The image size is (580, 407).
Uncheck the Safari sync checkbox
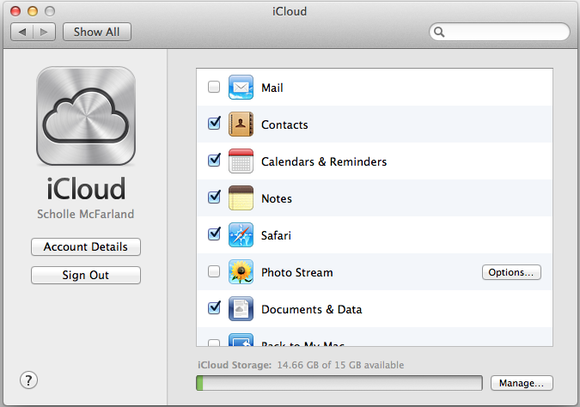click(214, 234)
